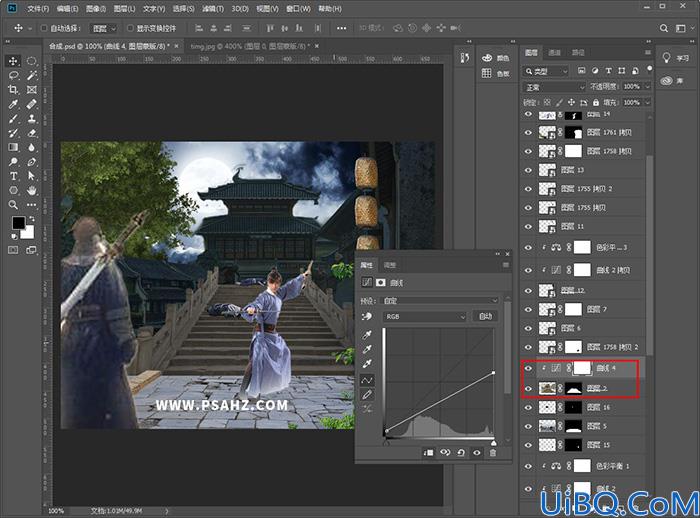Enable the 自动选择 checkbox
Image resolution: width=700 pixels, height=518 pixels.
44,28
